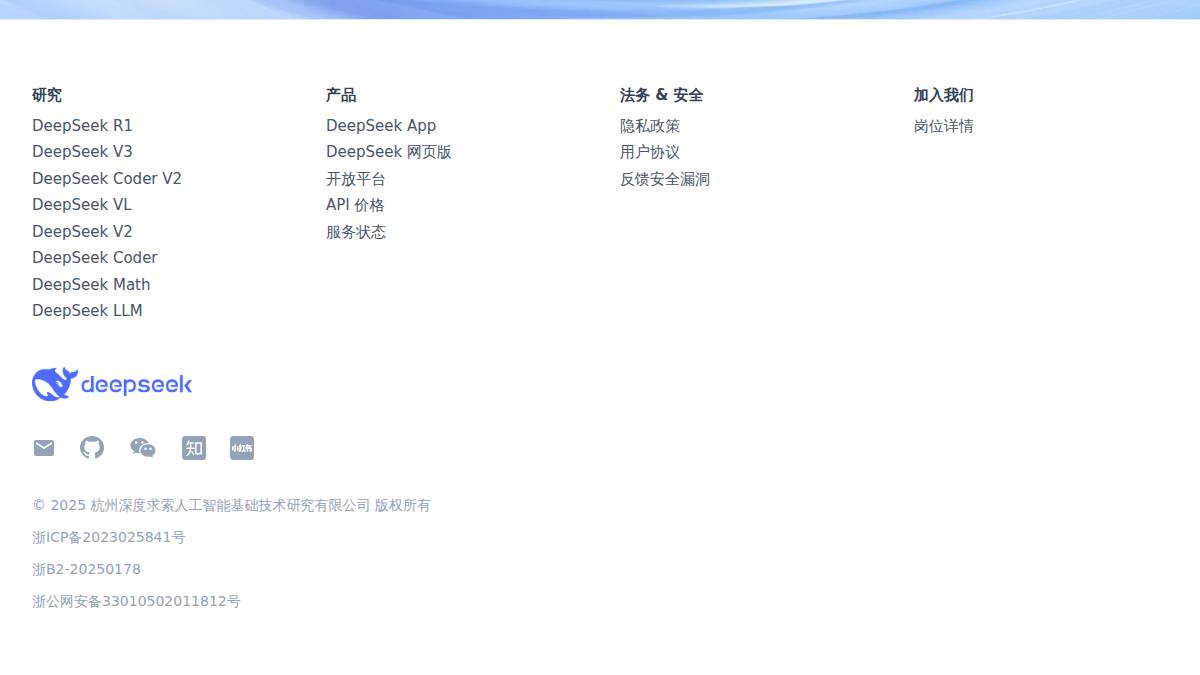Check the API 价格 page
Image resolution: width=1200 pixels, height=675 pixels.
click(x=356, y=204)
